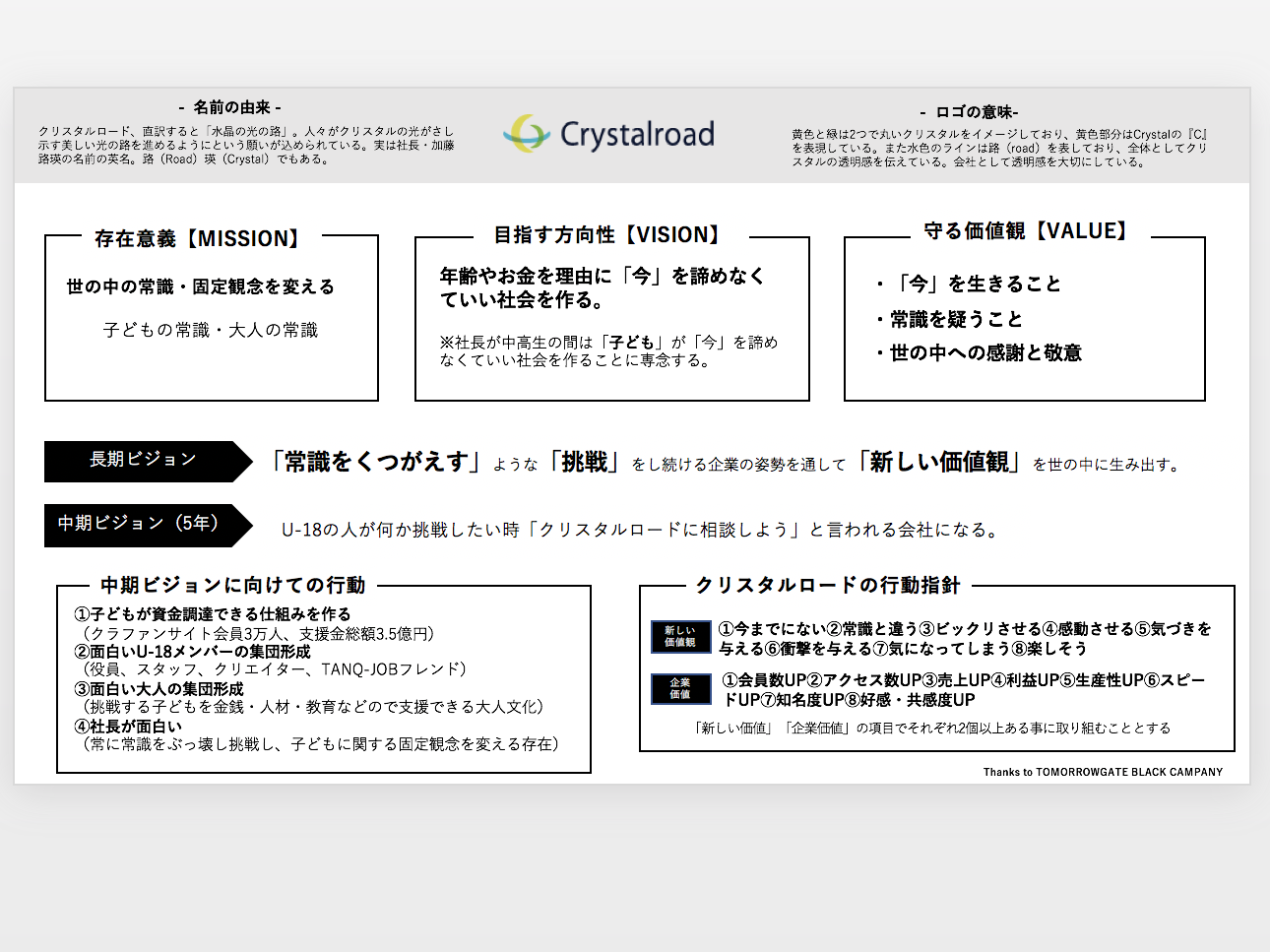Click ④社長が面白い line
1270x952 pixels.
point(129,727)
